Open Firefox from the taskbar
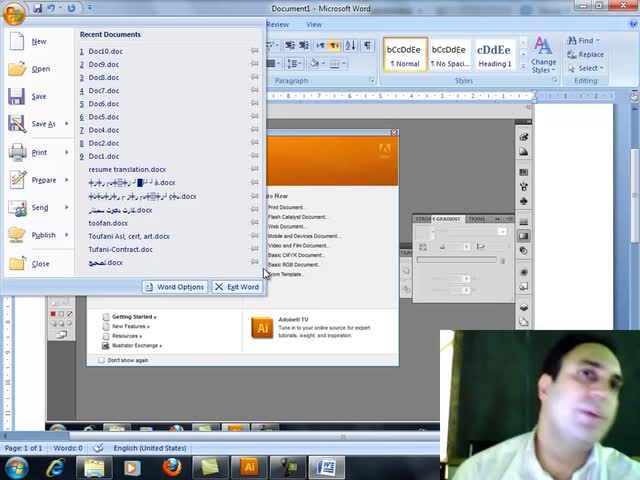Image resolution: width=640 pixels, height=480 pixels. [172, 467]
